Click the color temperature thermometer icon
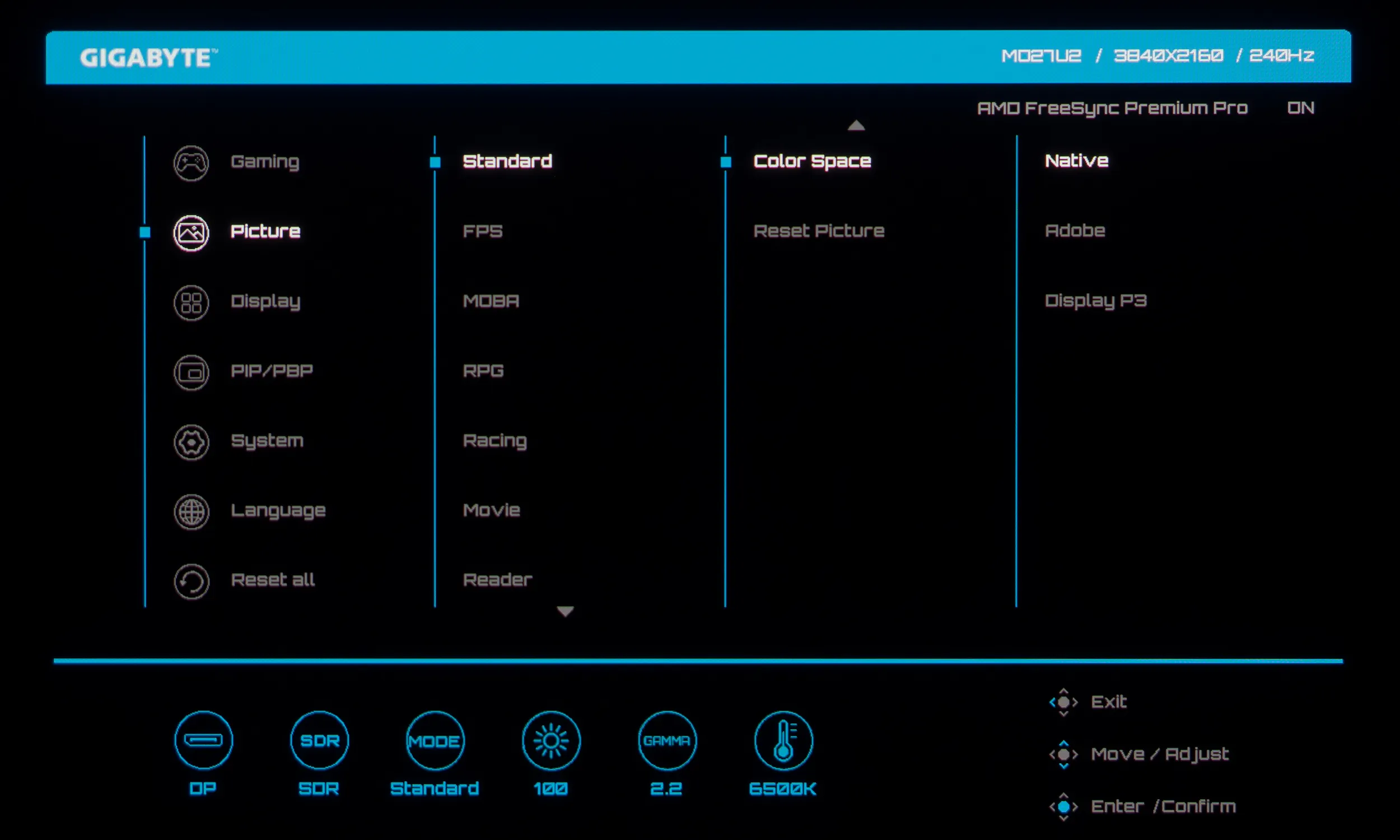The height and width of the screenshot is (840, 1400). pos(783,740)
